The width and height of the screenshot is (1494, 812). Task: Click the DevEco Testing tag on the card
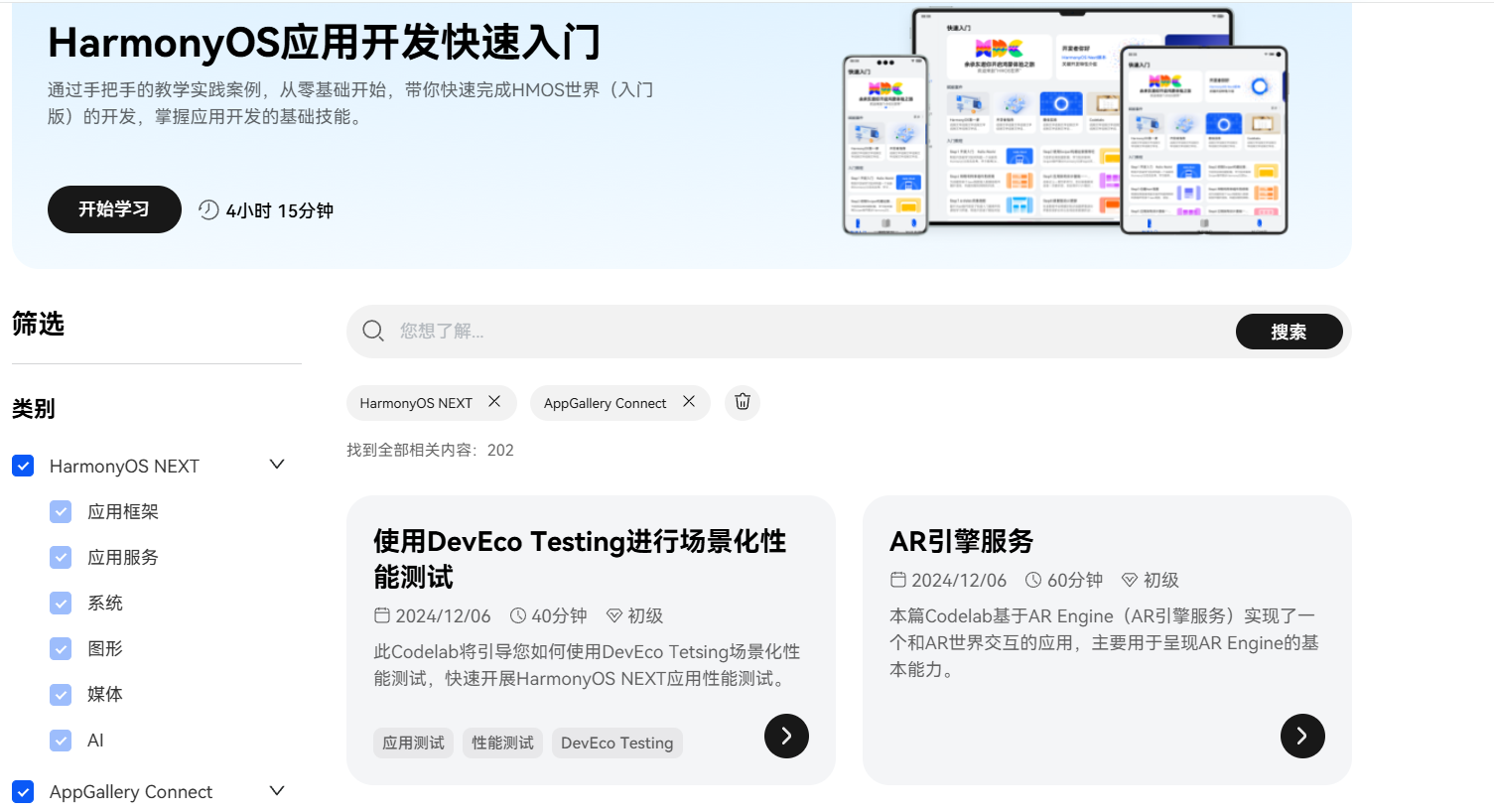616,742
